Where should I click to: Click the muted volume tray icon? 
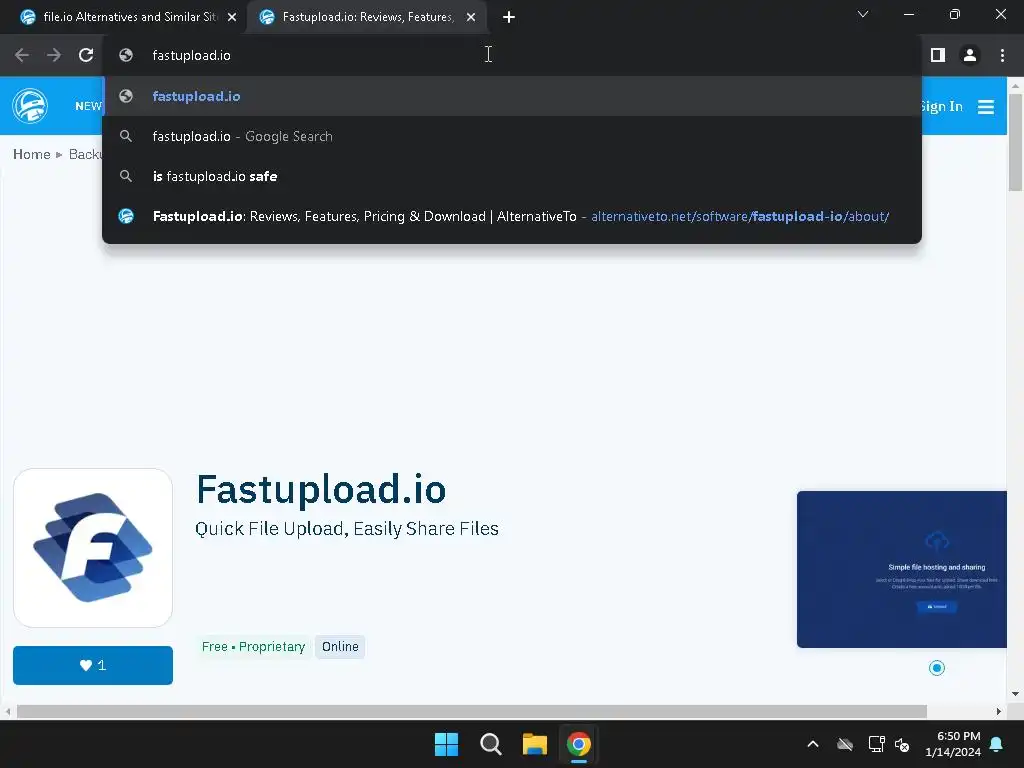click(x=902, y=744)
